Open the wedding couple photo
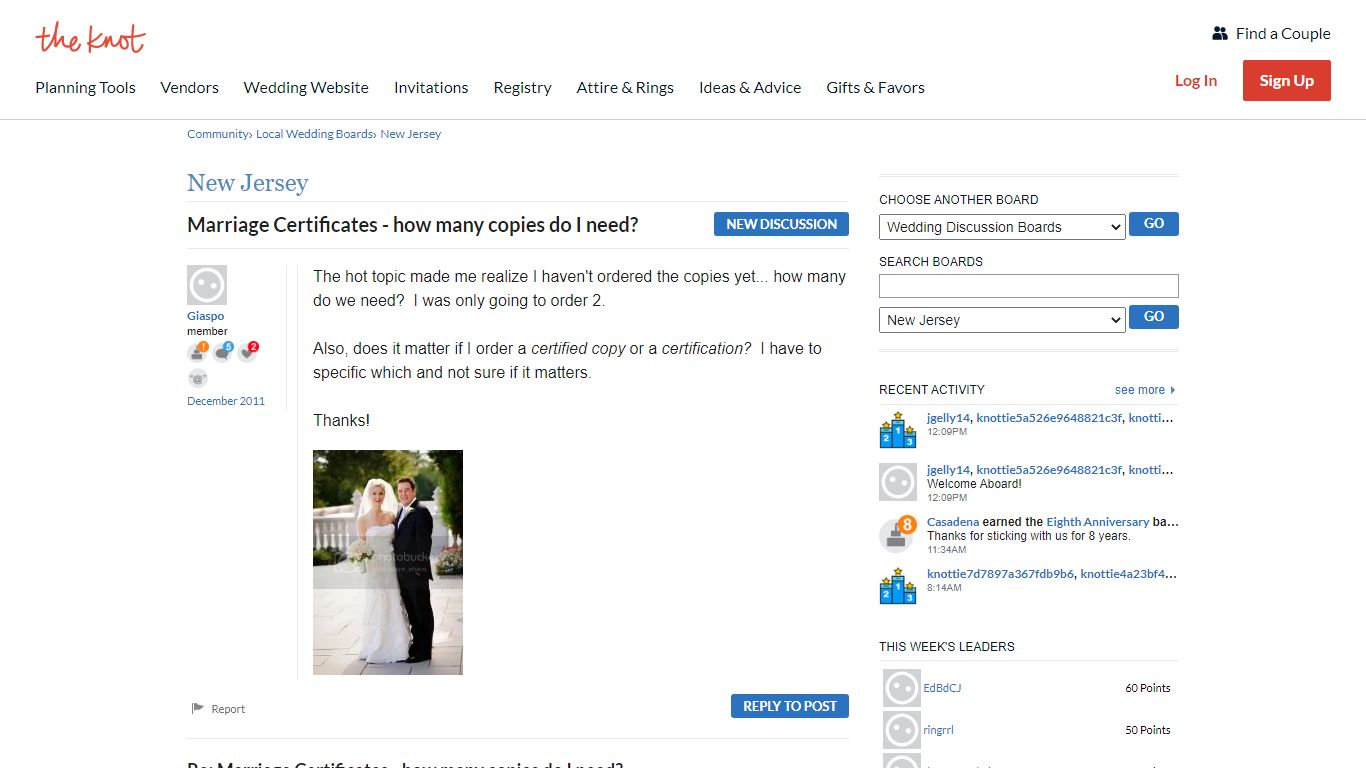Image resolution: width=1366 pixels, height=768 pixels. tap(388, 562)
